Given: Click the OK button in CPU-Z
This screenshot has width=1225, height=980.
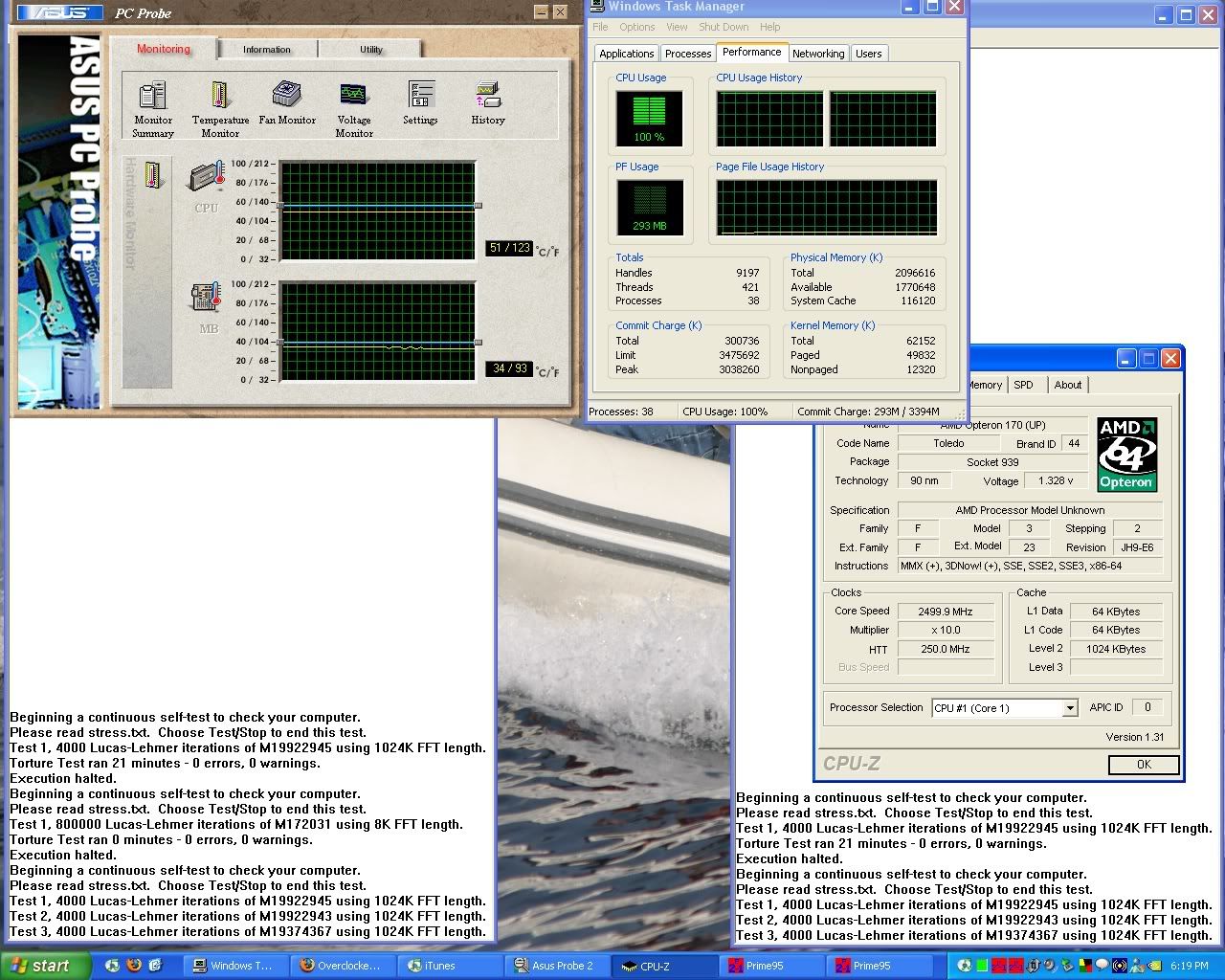Looking at the screenshot, I should tap(1144, 765).
